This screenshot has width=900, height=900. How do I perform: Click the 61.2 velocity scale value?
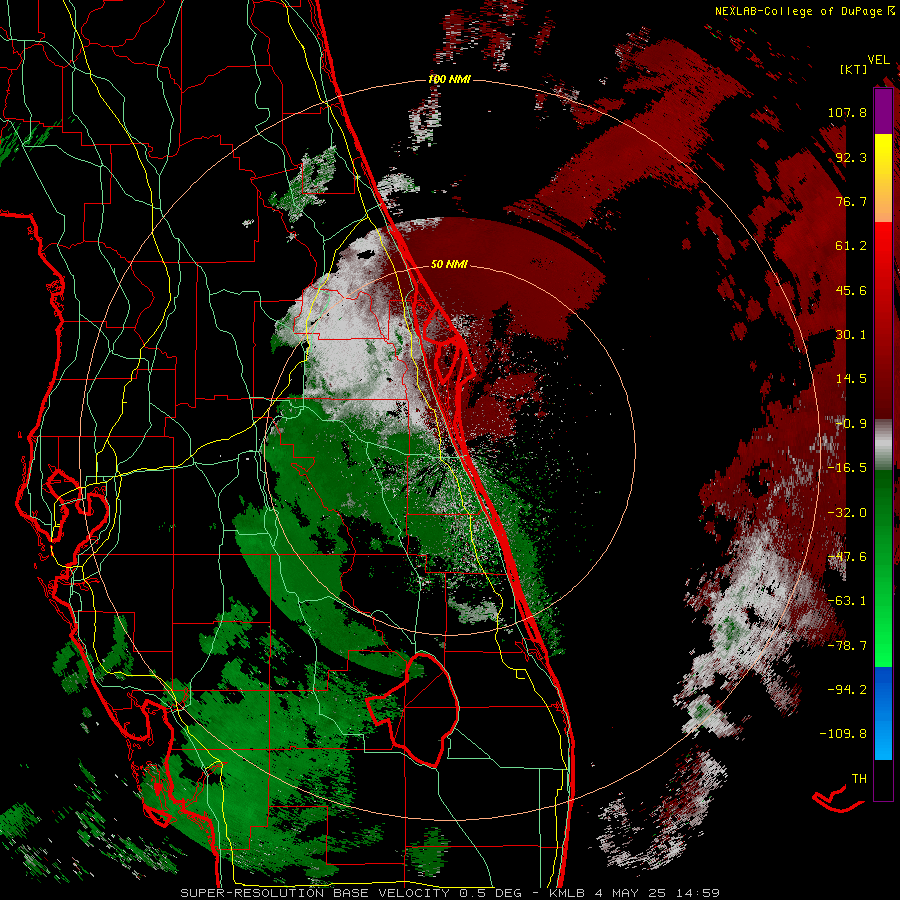click(x=851, y=246)
